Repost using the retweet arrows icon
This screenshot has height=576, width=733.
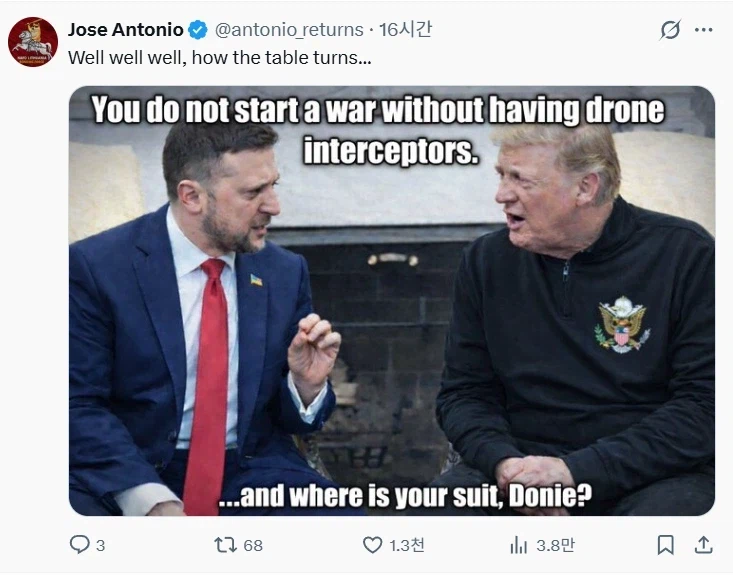click(225, 545)
